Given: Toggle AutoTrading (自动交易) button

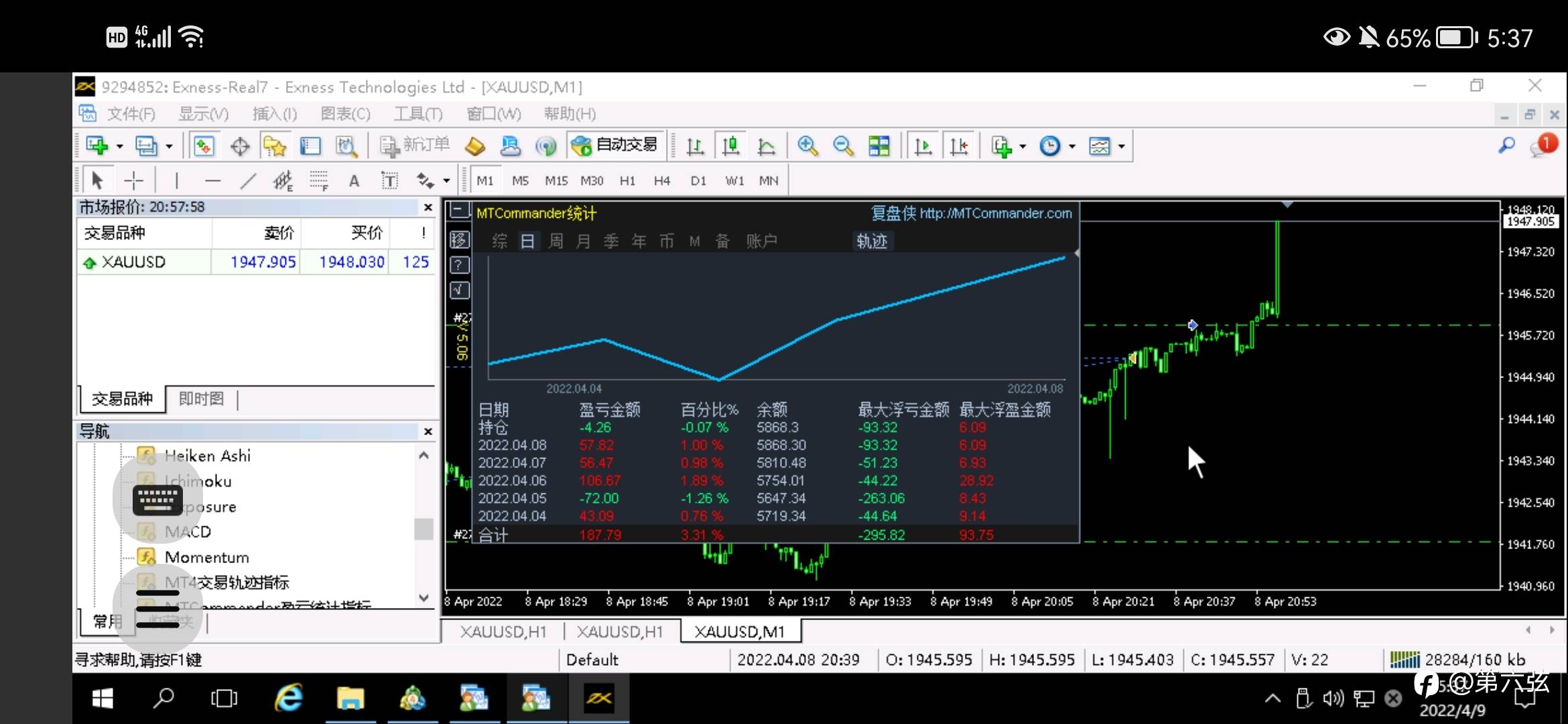Looking at the screenshot, I should (x=615, y=145).
